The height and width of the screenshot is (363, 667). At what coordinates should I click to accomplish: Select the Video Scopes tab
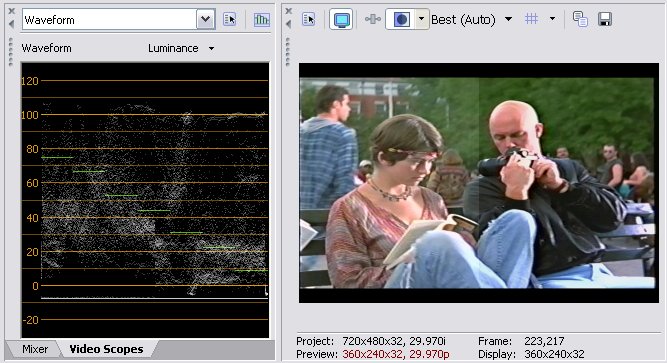coord(106,349)
